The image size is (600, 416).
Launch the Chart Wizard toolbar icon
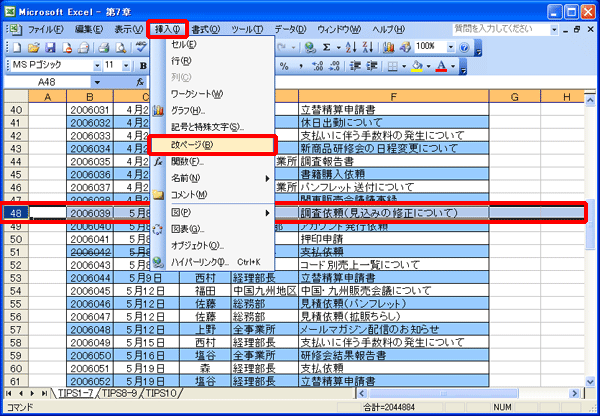click(x=388, y=47)
